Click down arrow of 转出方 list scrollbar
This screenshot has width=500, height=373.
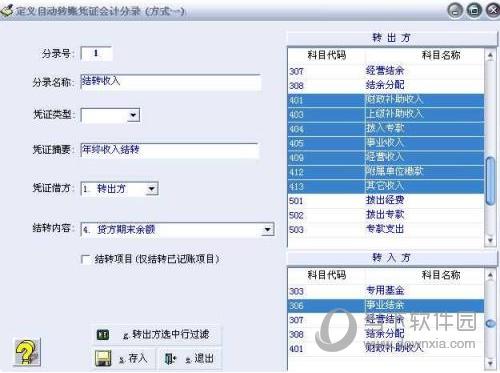pos(490,240)
